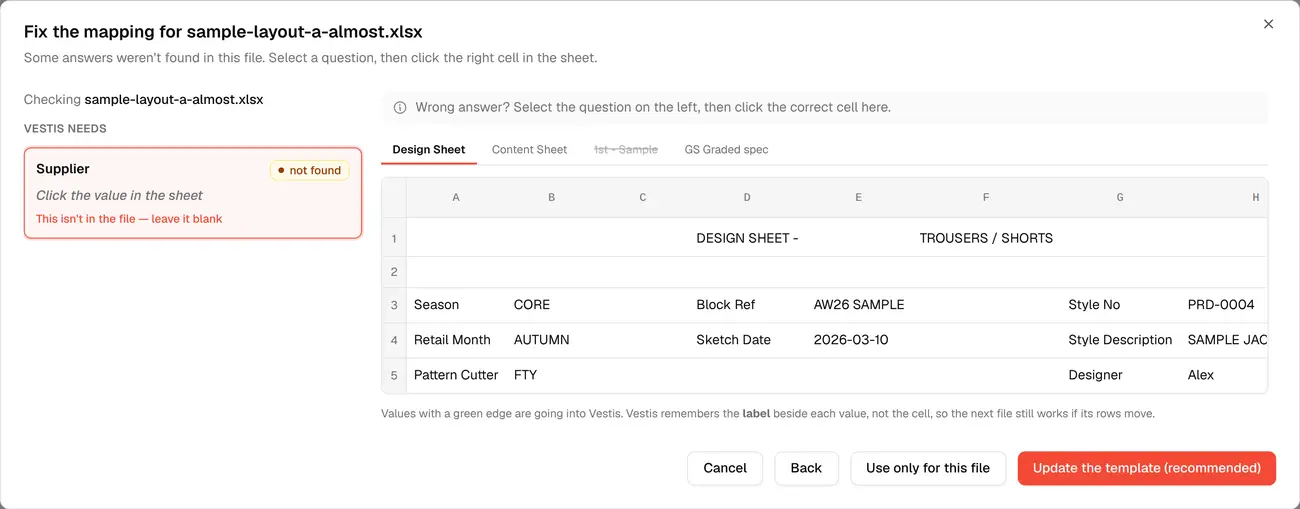Image resolution: width=1300 pixels, height=509 pixels.
Task: Select column F header
Action: click(986, 198)
